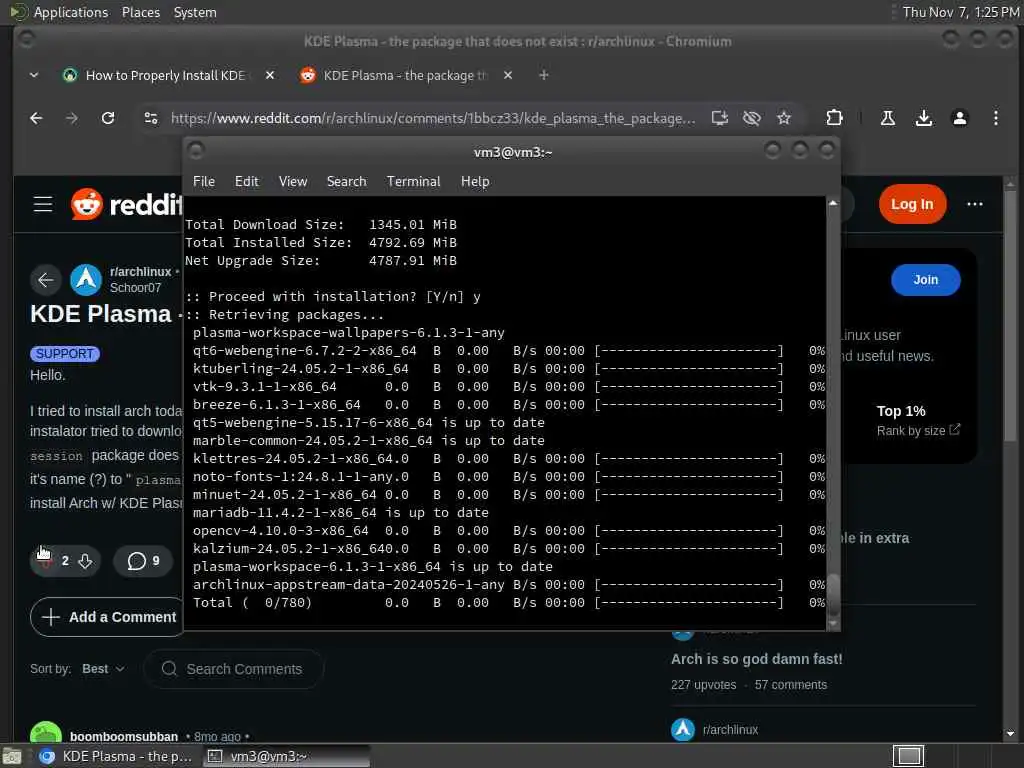The height and width of the screenshot is (768, 1024).
Task: Open Reddit hamburger navigation menu
Action: pos(43,204)
